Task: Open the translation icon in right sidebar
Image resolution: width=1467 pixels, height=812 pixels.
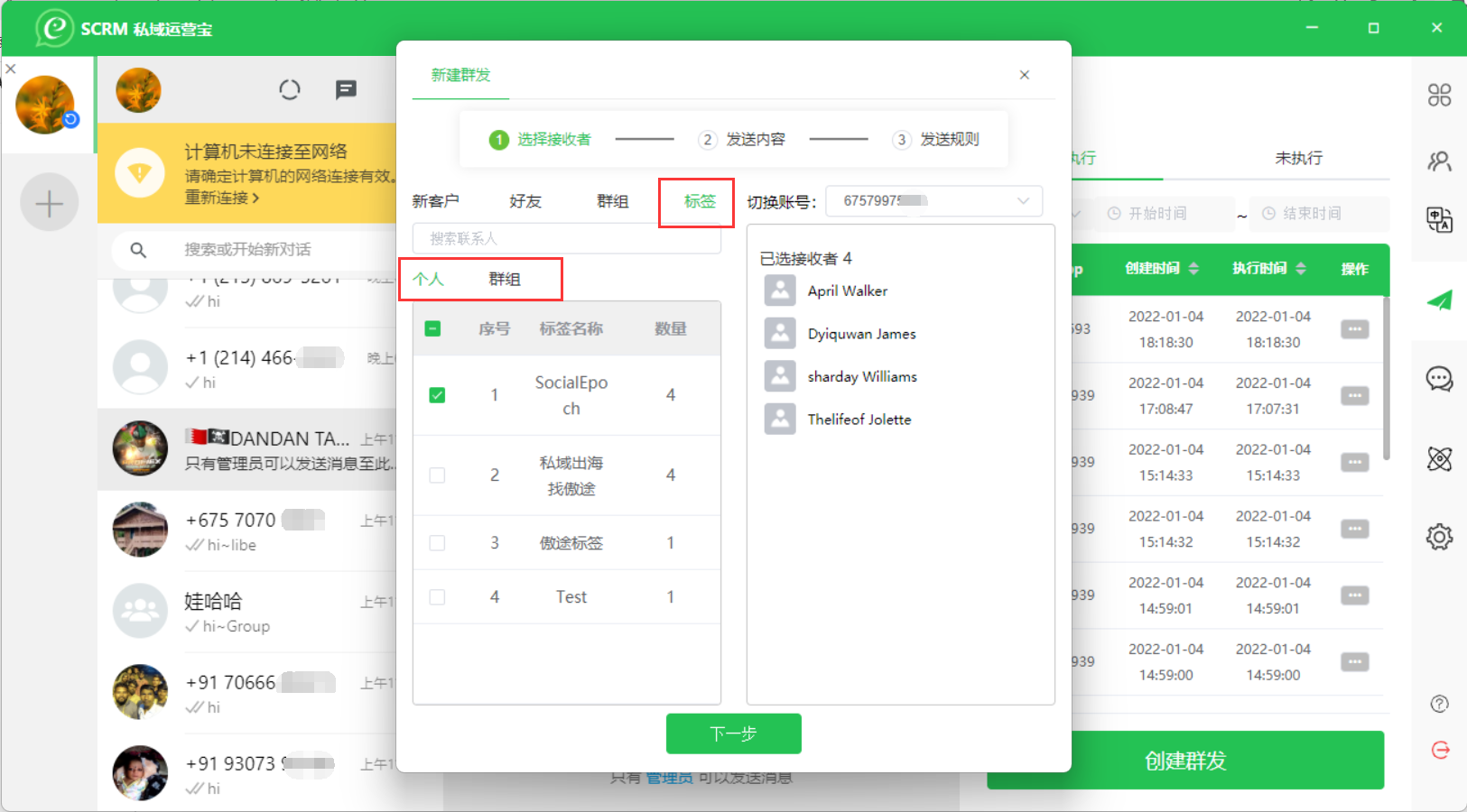Action: point(1439,219)
